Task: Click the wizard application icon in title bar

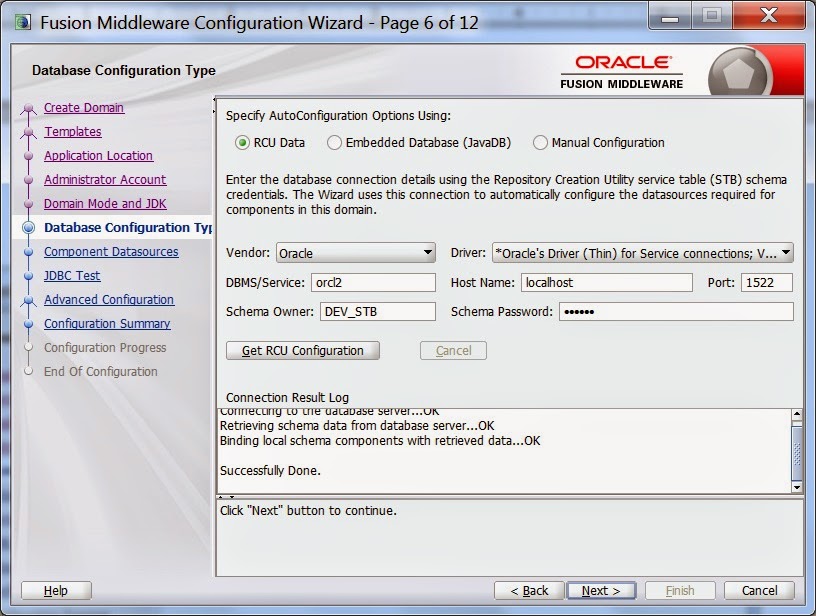Action: 25,22
